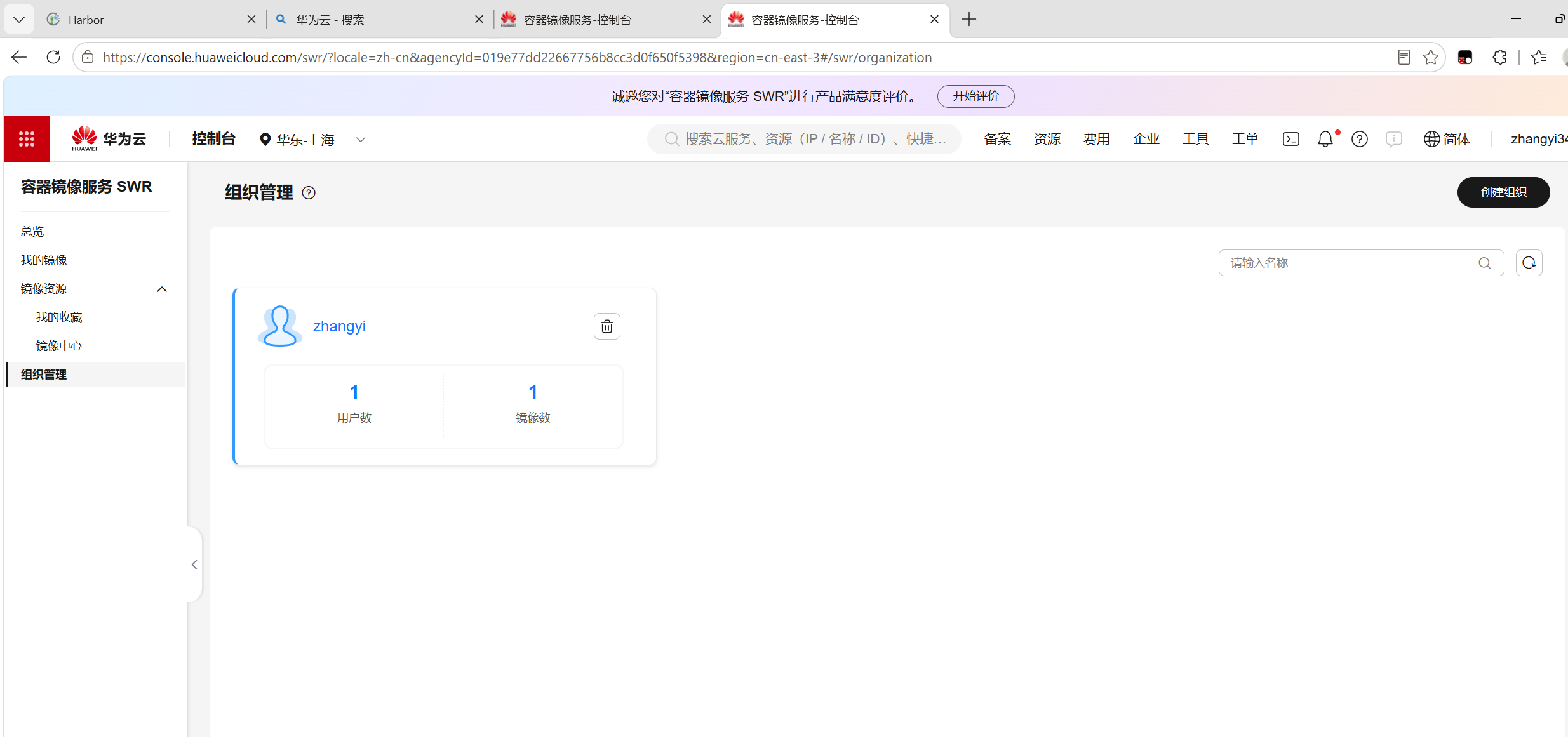The height and width of the screenshot is (737, 1568).
Task: Minimize the browser window
Action: 1516,20
